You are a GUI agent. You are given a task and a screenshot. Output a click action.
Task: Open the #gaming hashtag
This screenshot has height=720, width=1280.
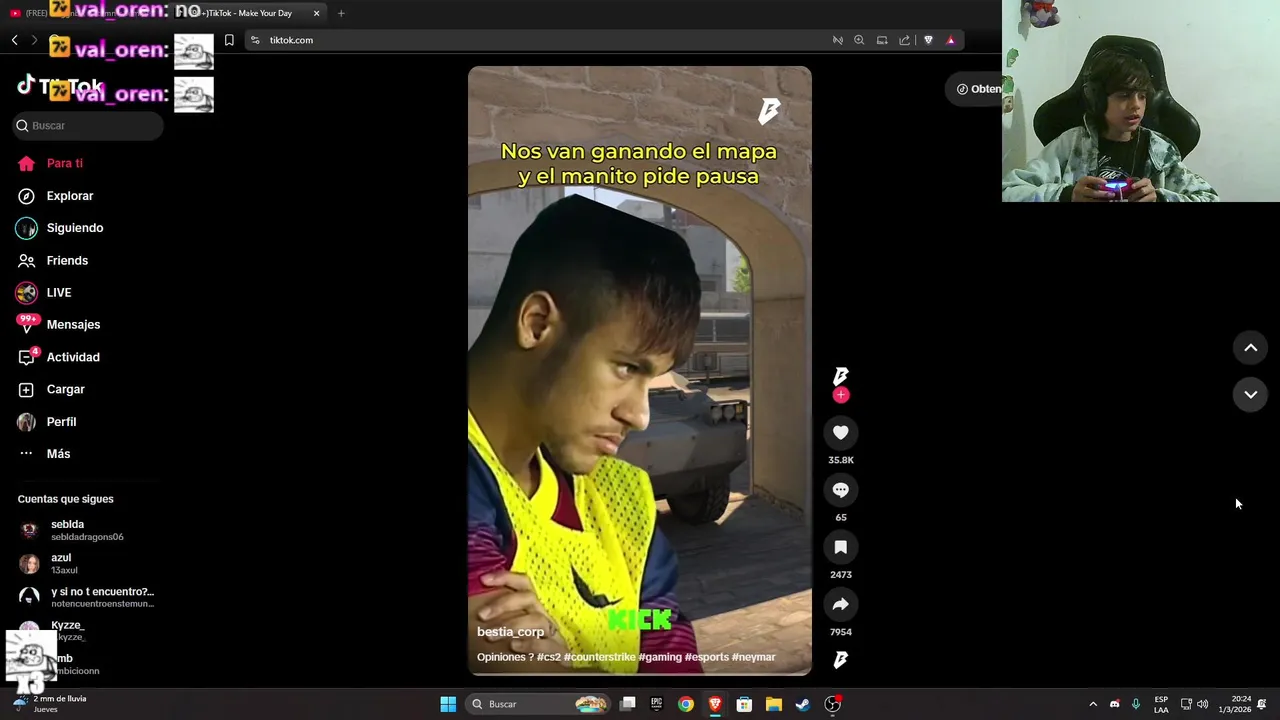(659, 657)
